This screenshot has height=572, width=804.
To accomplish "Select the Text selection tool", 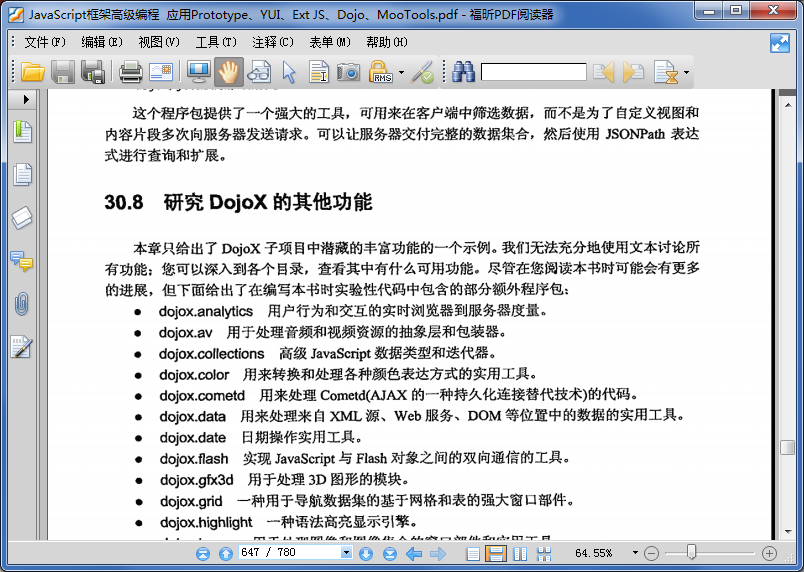I will tap(318, 72).
